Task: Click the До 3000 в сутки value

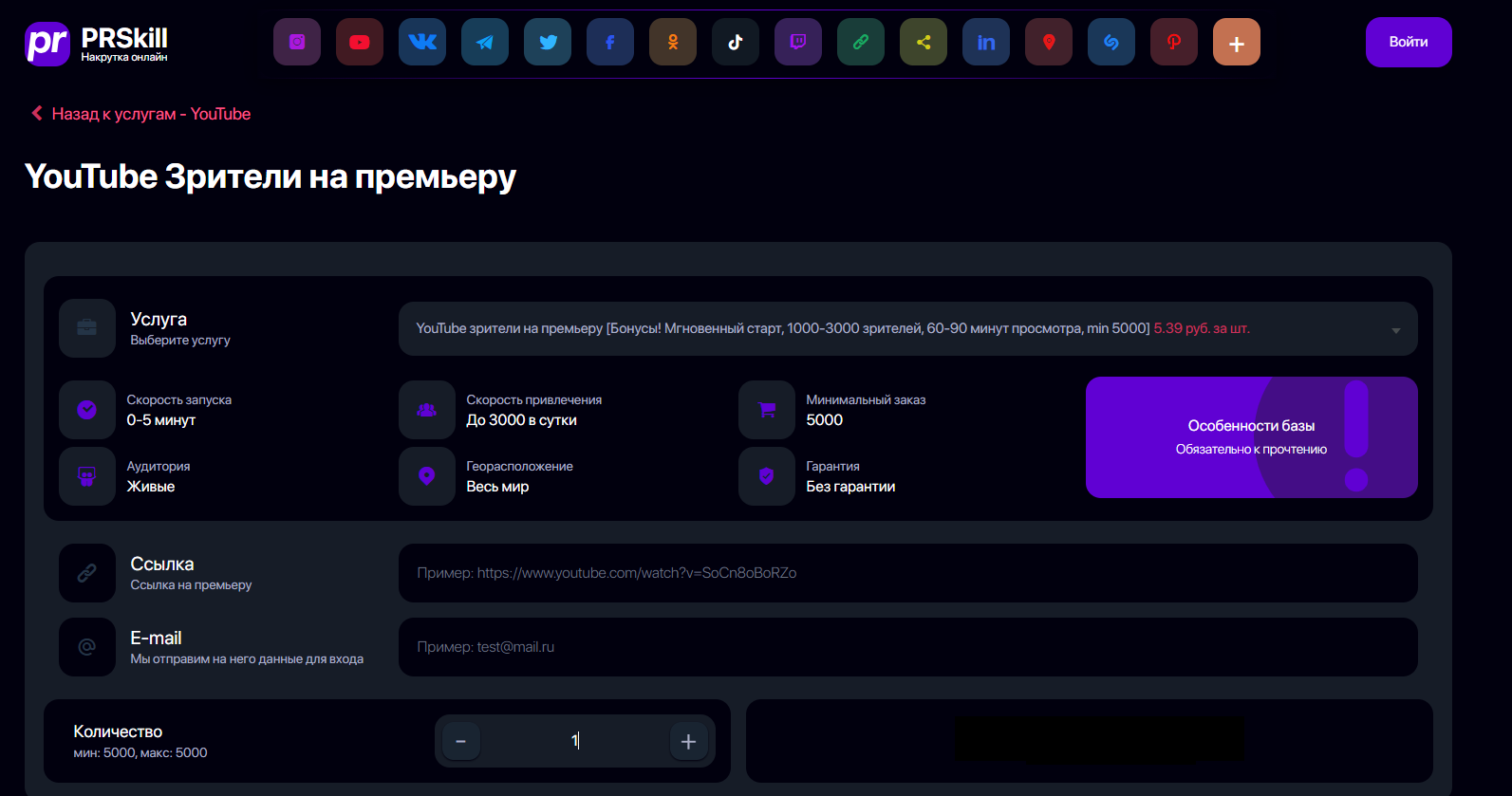Action: 522,420
